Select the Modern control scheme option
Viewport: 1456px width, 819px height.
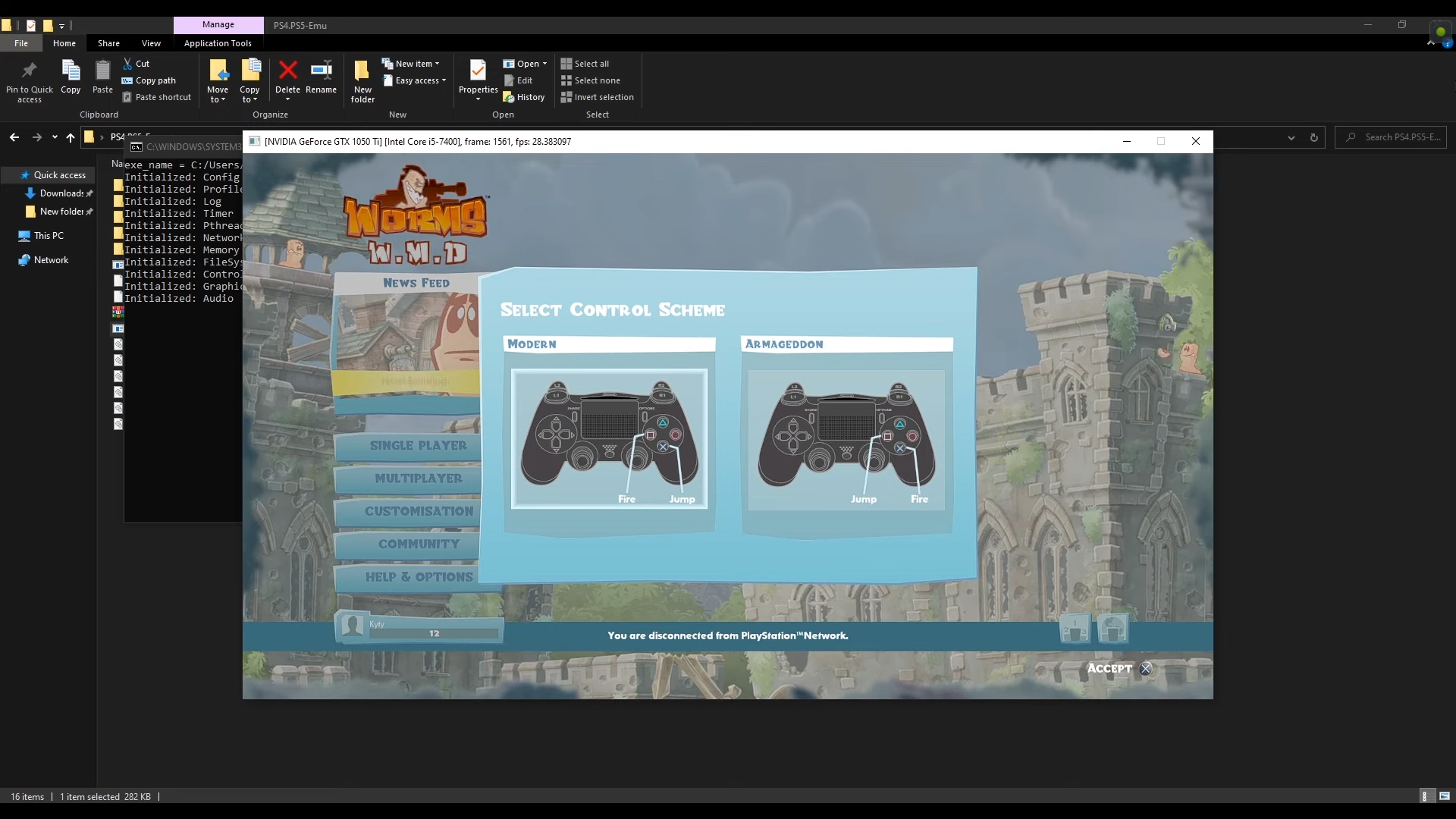[609, 438]
